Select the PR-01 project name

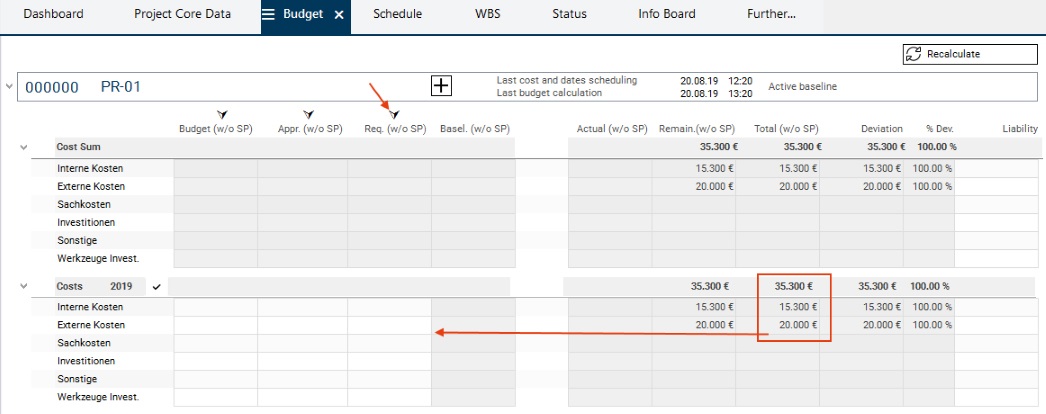coord(121,87)
